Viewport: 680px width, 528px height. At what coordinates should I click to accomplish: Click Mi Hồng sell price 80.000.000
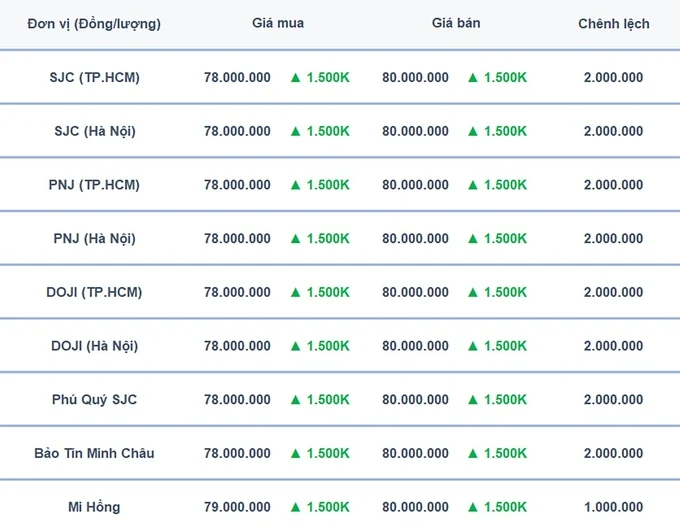(x=415, y=507)
